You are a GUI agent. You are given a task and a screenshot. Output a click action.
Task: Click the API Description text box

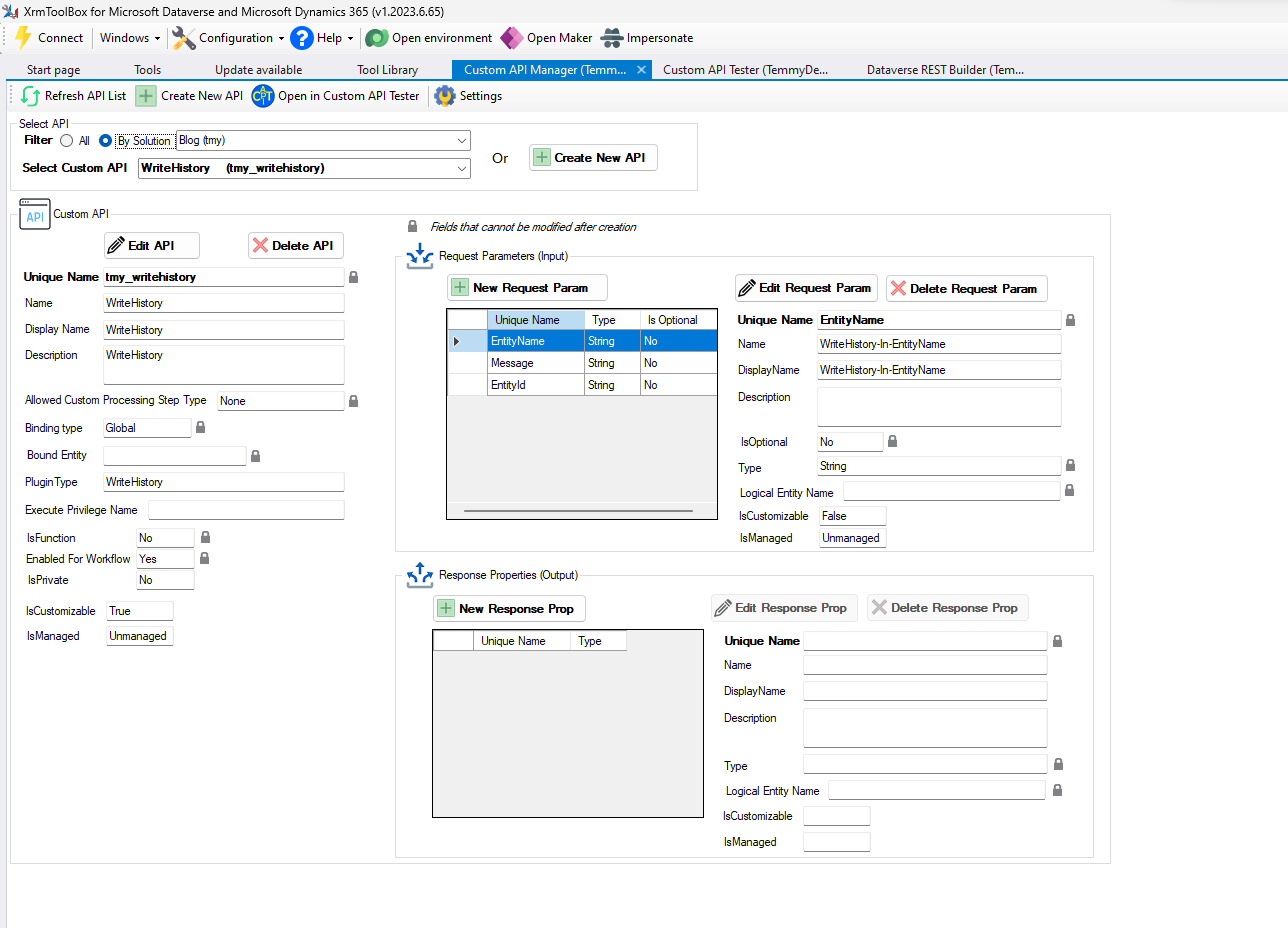(223, 365)
